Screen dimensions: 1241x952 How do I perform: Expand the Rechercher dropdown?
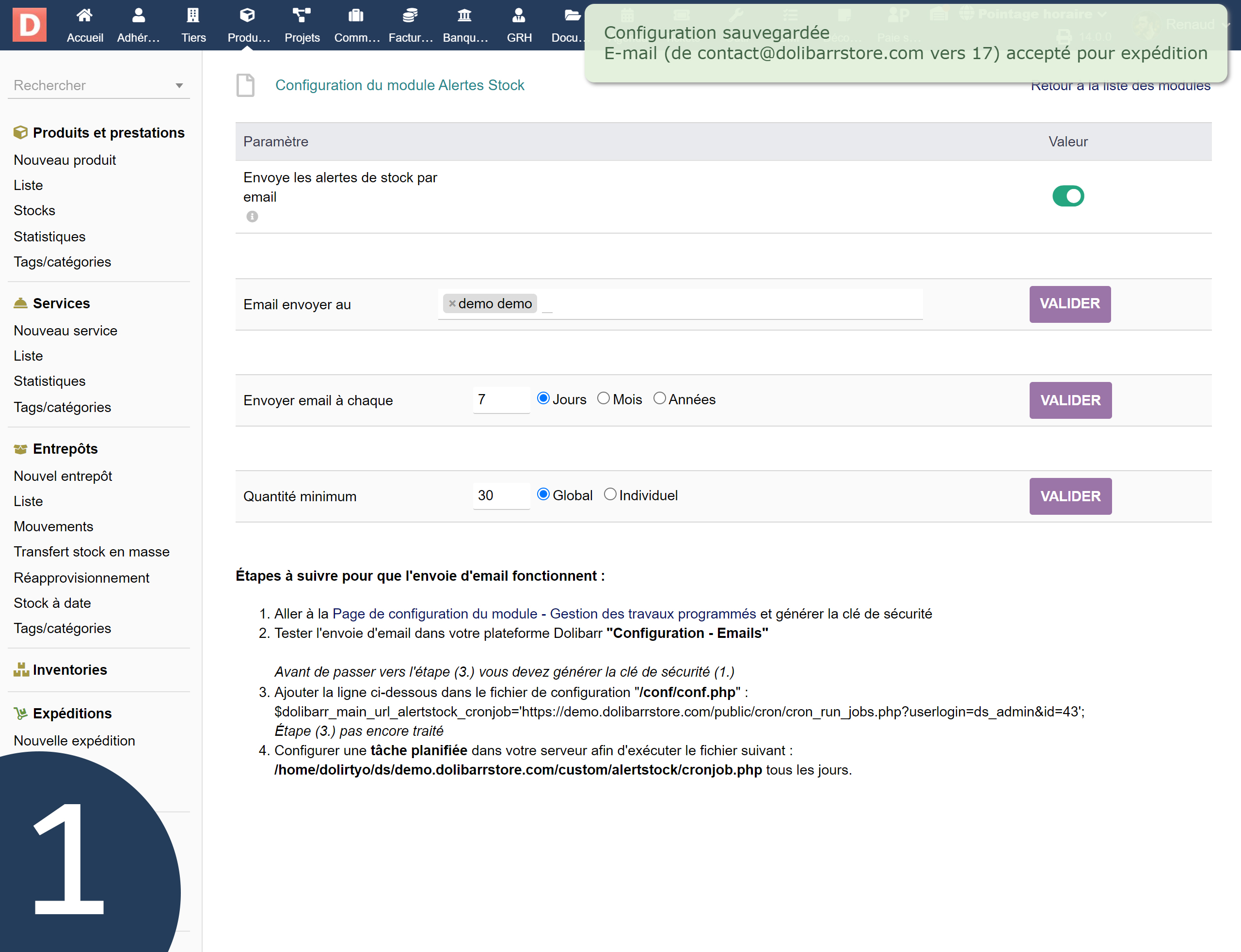coord(179,86)
